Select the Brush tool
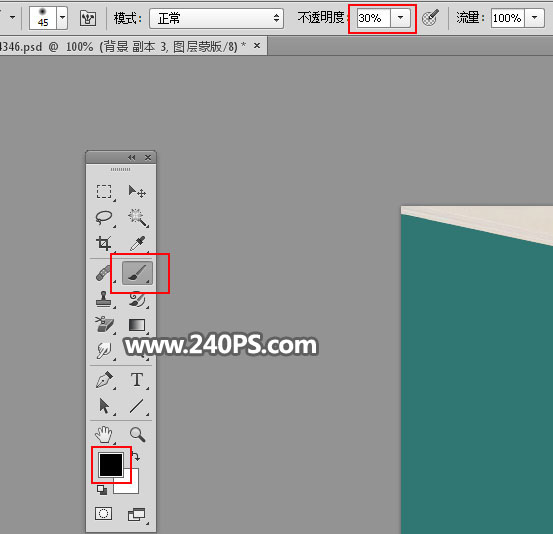 [x=137, y=273]
